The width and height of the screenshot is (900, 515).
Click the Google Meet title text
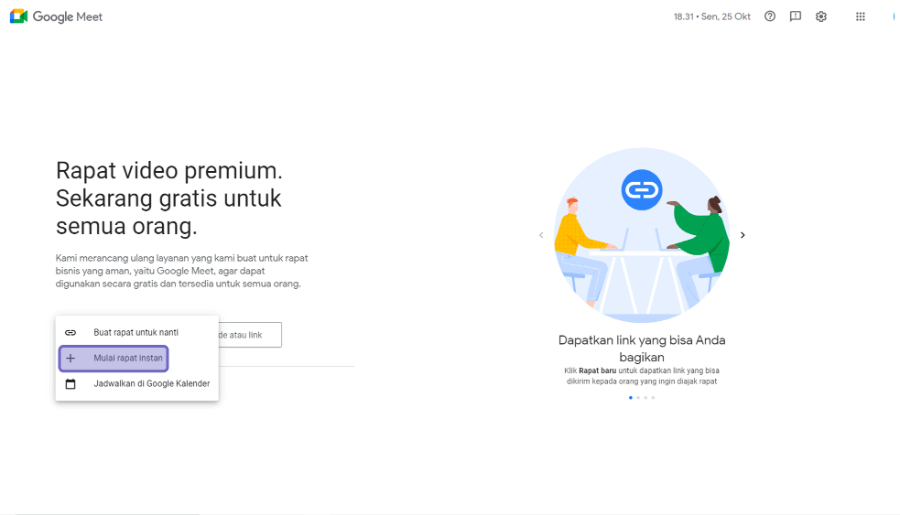[67, 17]
